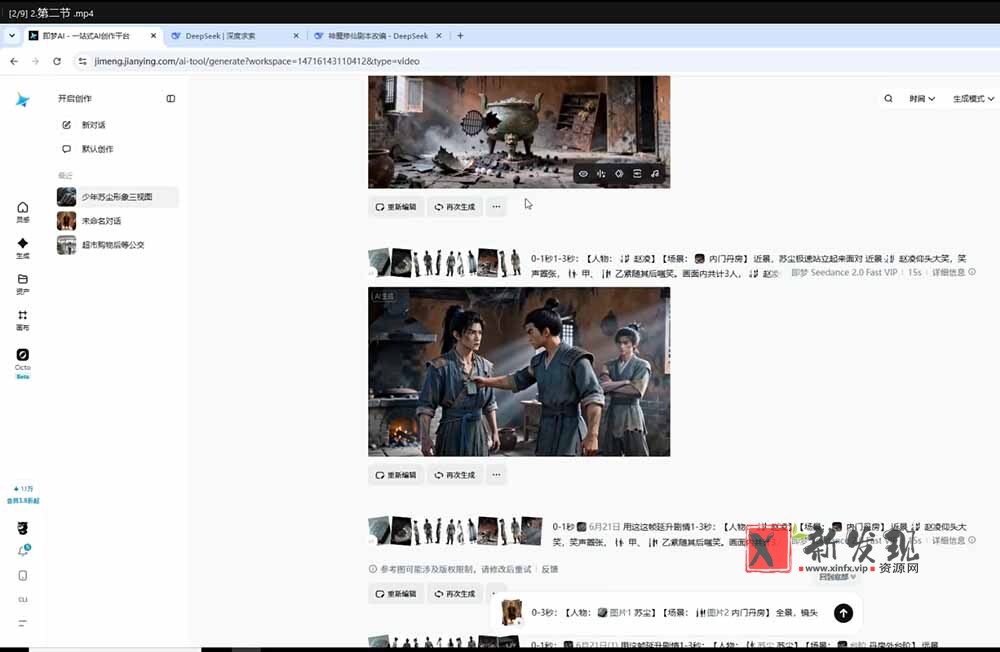Click 重新编辑 under the cauldron video
The image size is (1000, 652).
click(395, 207)
